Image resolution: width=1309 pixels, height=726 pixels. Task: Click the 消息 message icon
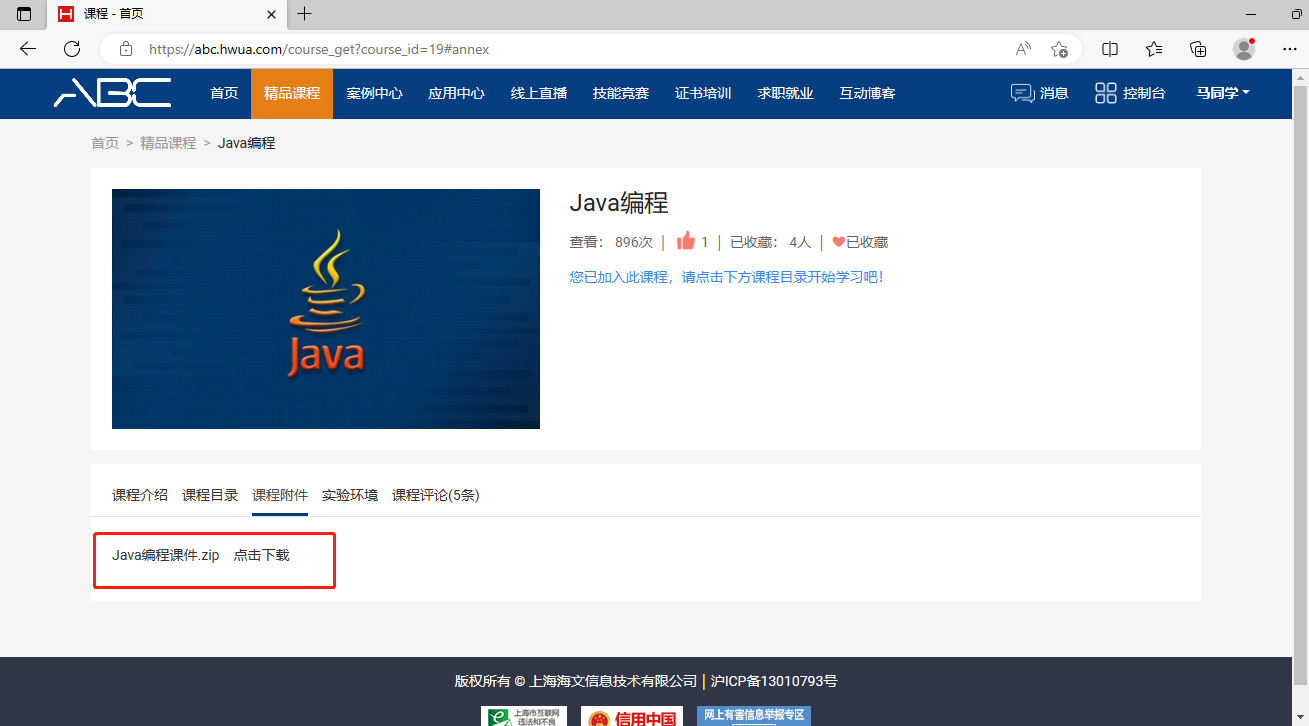(x=1022, y=93)
